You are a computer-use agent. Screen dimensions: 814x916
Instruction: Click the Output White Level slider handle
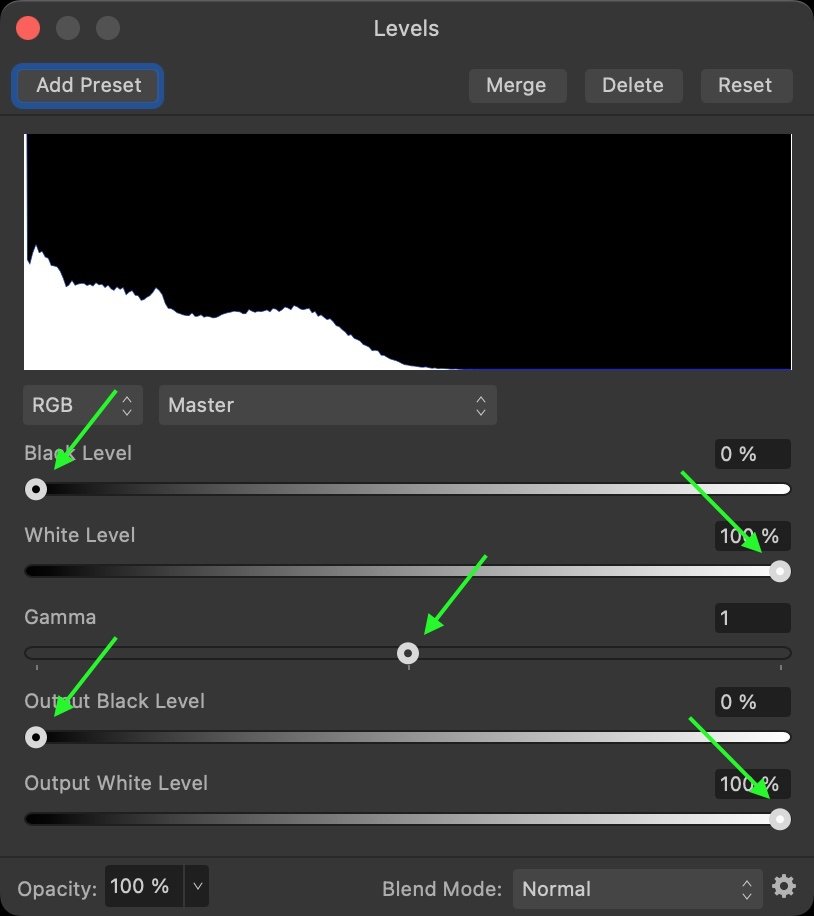(x=780, y=819)
